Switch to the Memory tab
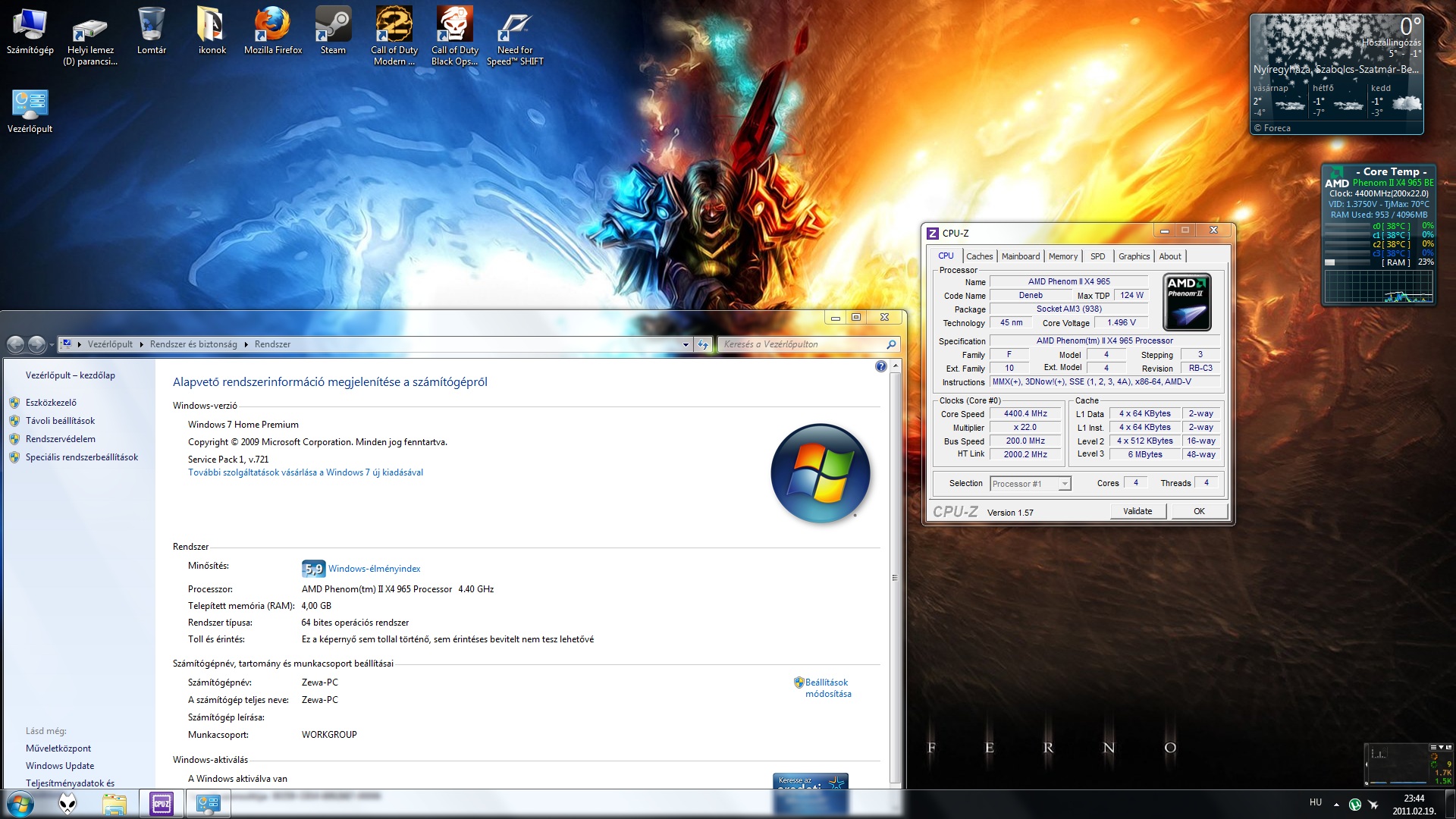 tap(1062, 256)
